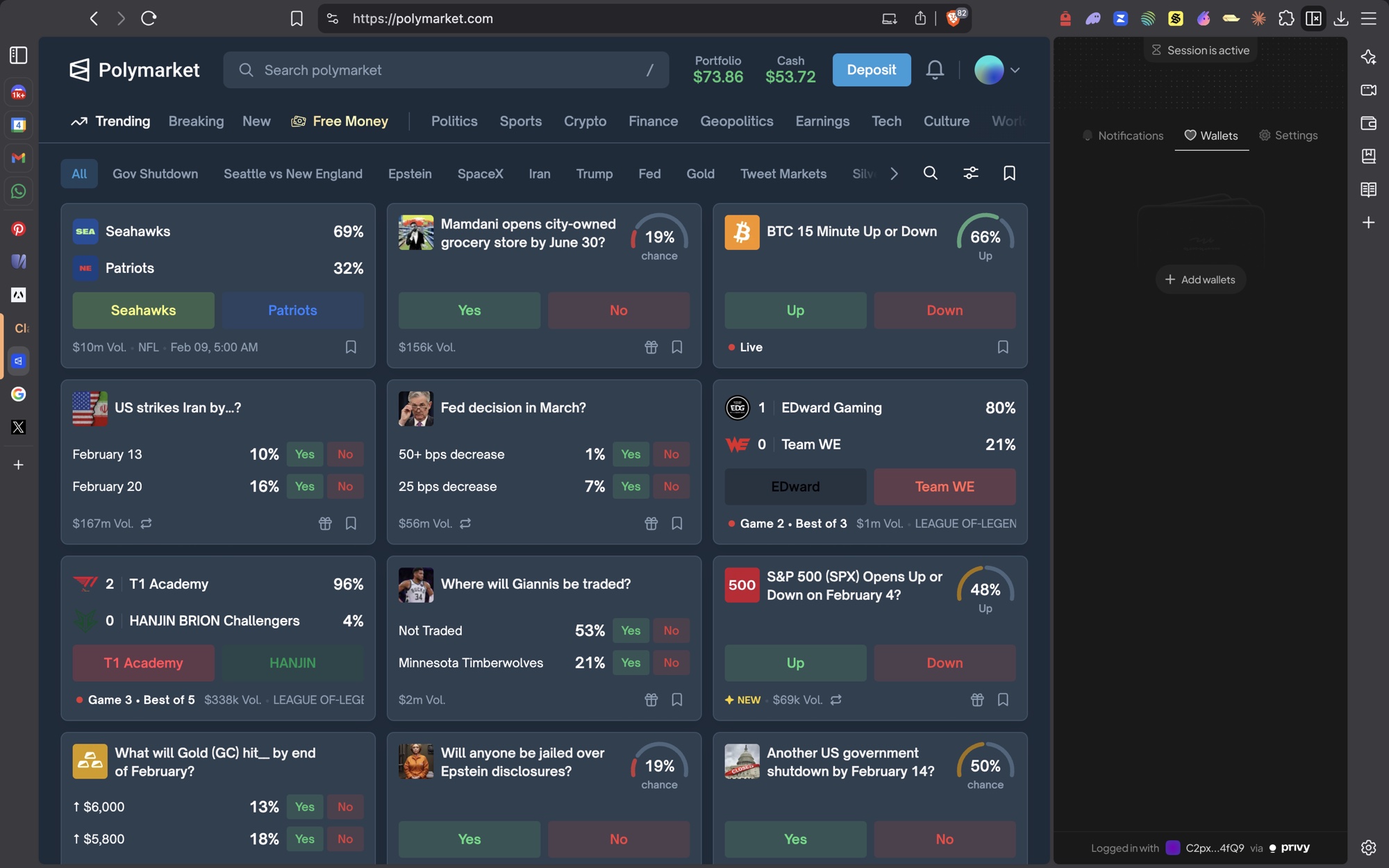The image size is (1389, 868).
Task: Click the 48% Up gauge on S&P 500 market
Action: coord(985,590)
